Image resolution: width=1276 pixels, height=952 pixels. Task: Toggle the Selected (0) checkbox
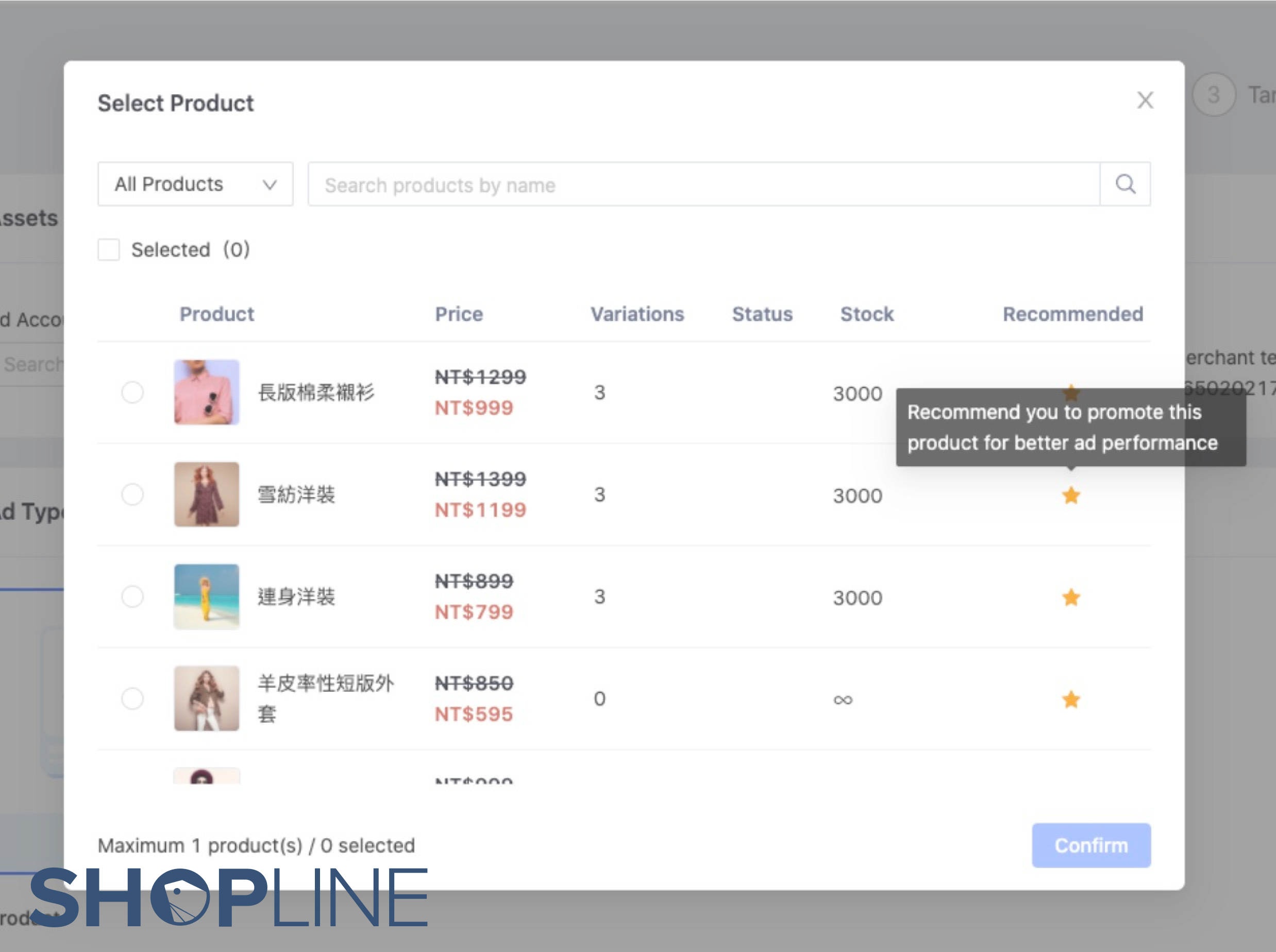[109, 250]
